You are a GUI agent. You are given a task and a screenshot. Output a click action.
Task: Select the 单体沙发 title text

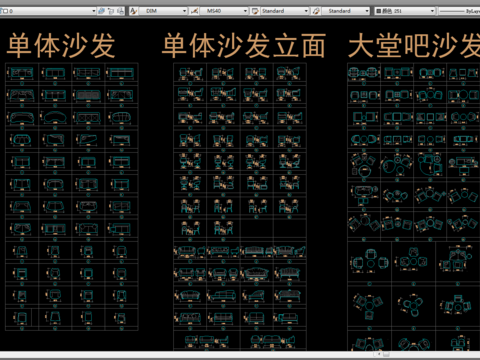point(61,45)
